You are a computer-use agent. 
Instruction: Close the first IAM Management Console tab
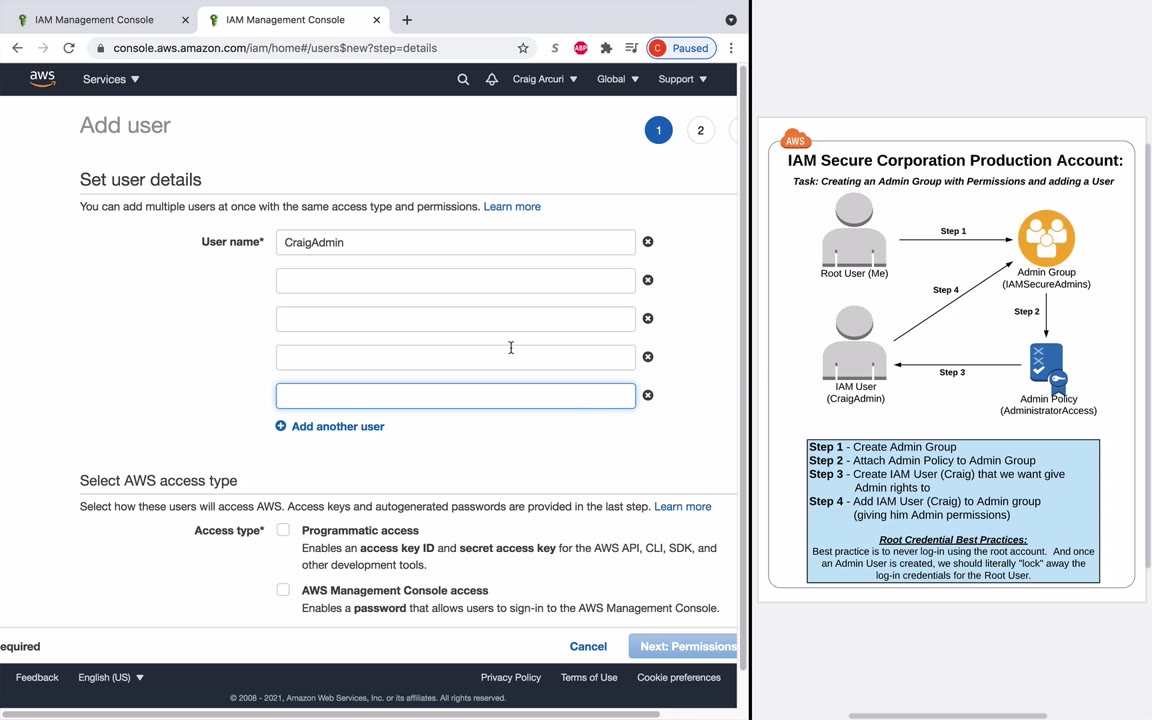[185, 20]
